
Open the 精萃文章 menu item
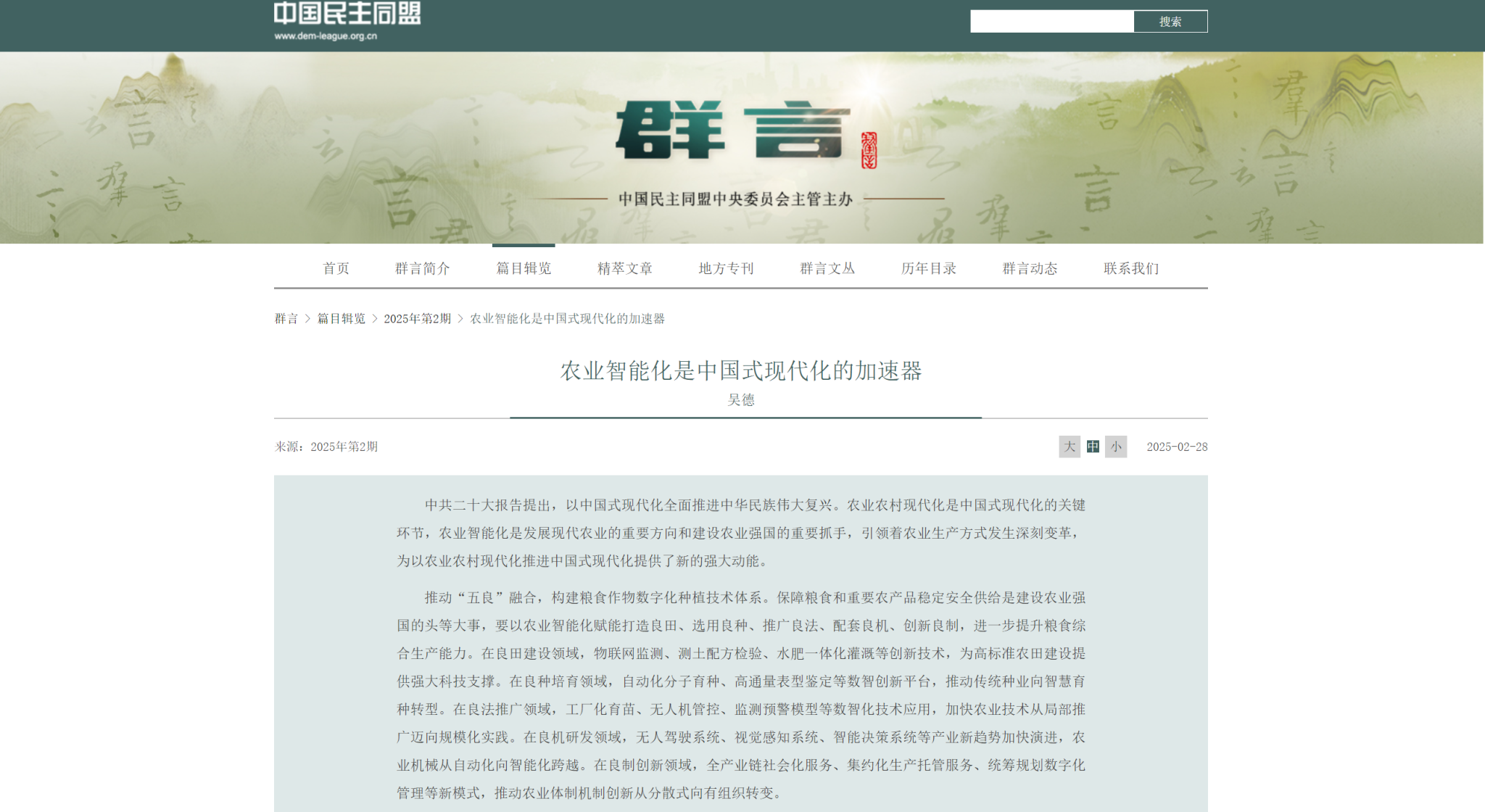pos(625,268)
